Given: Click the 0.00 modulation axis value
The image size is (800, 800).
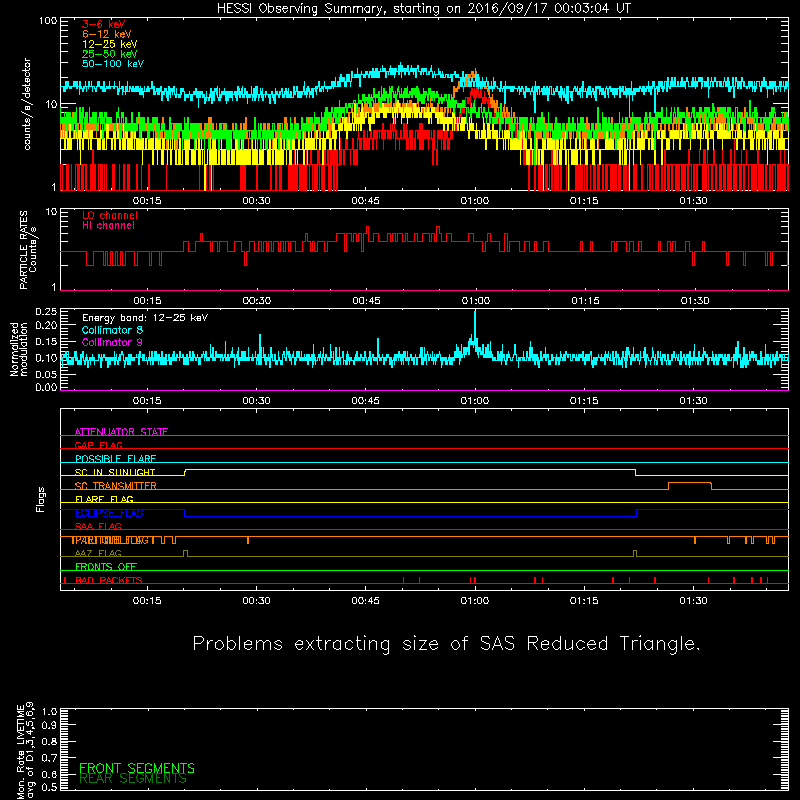Looking at the screenshot, I should pos(46,388).
